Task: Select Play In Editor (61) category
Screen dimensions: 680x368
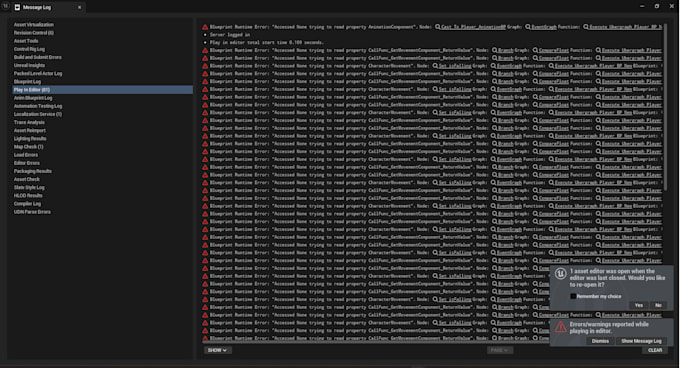Action: pyautogui.click(x=103, y=90)
